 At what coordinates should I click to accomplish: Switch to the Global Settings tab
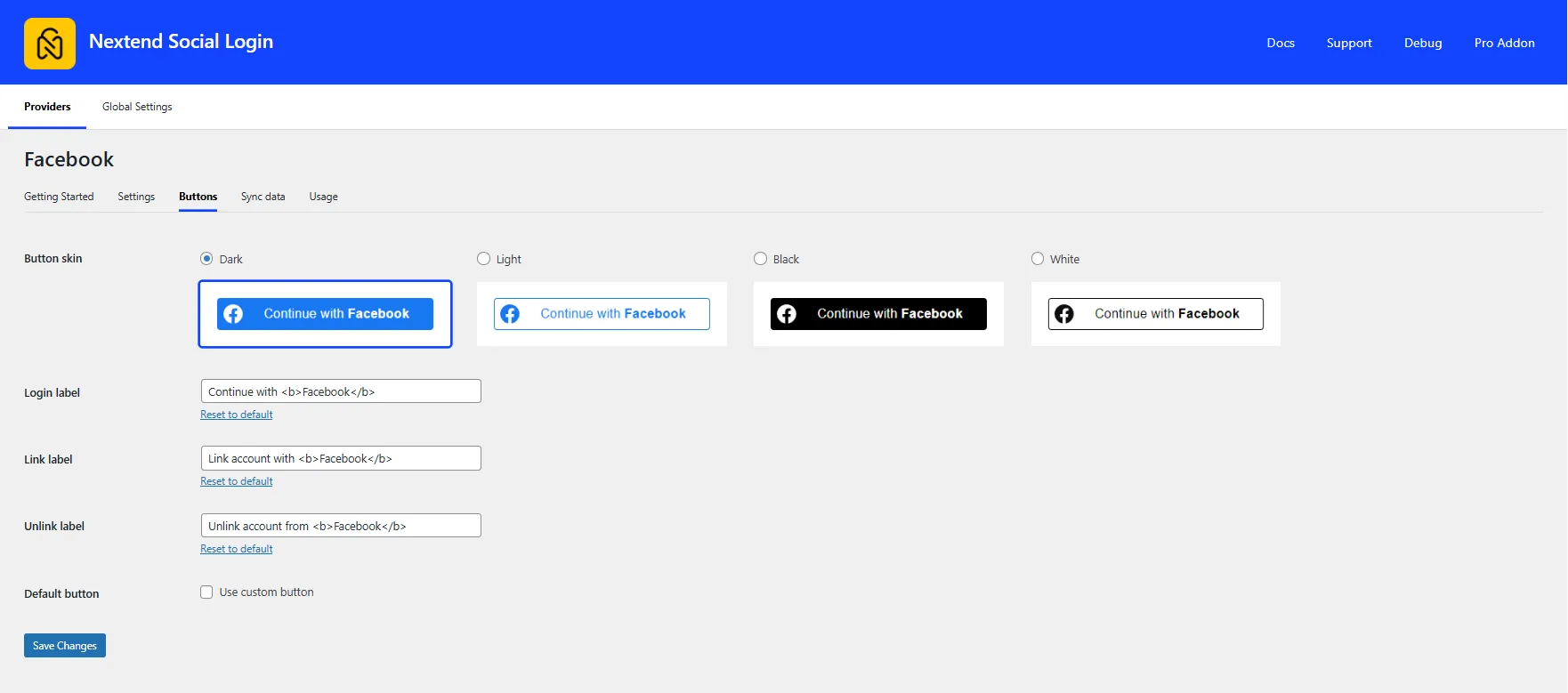point(137,107)
